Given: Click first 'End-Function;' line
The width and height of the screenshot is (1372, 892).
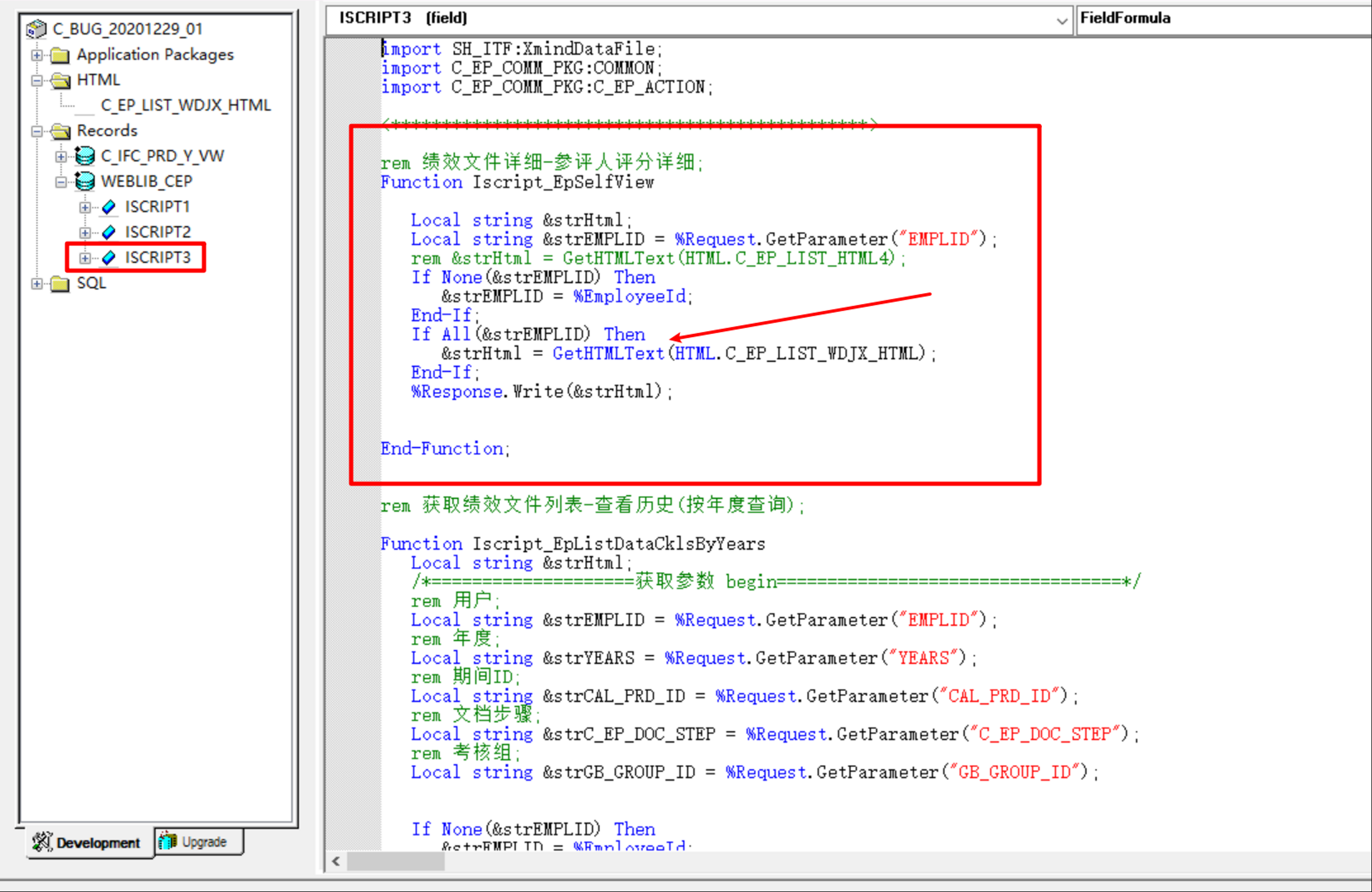Looking at the screenshot, I should point(445,449).
